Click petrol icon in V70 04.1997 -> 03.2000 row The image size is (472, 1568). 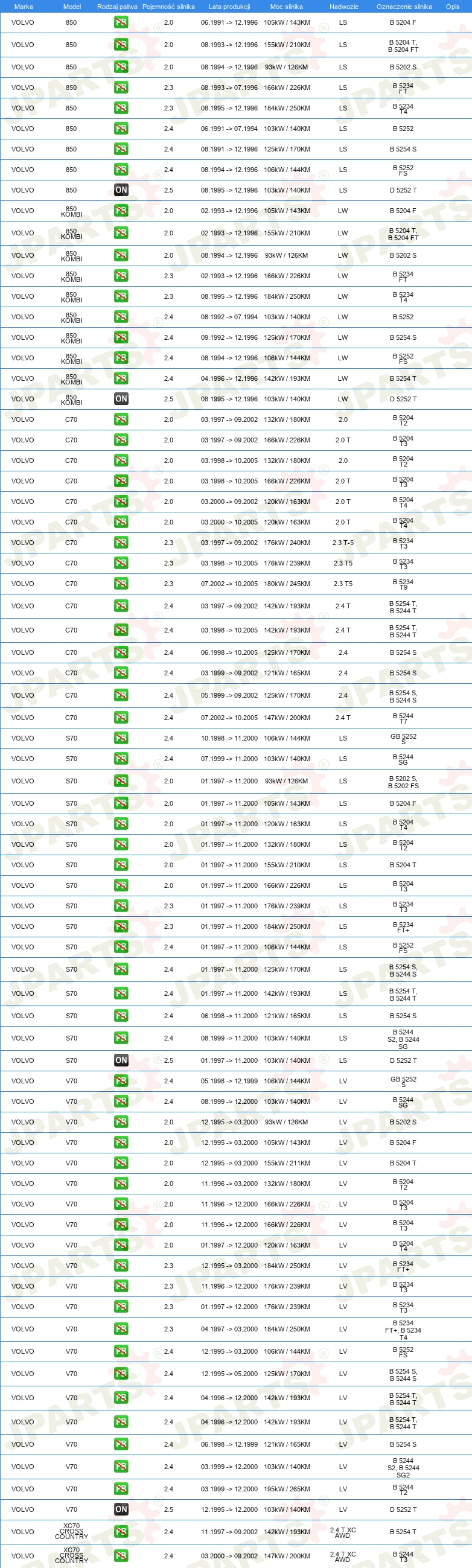tap(121, 1329)
